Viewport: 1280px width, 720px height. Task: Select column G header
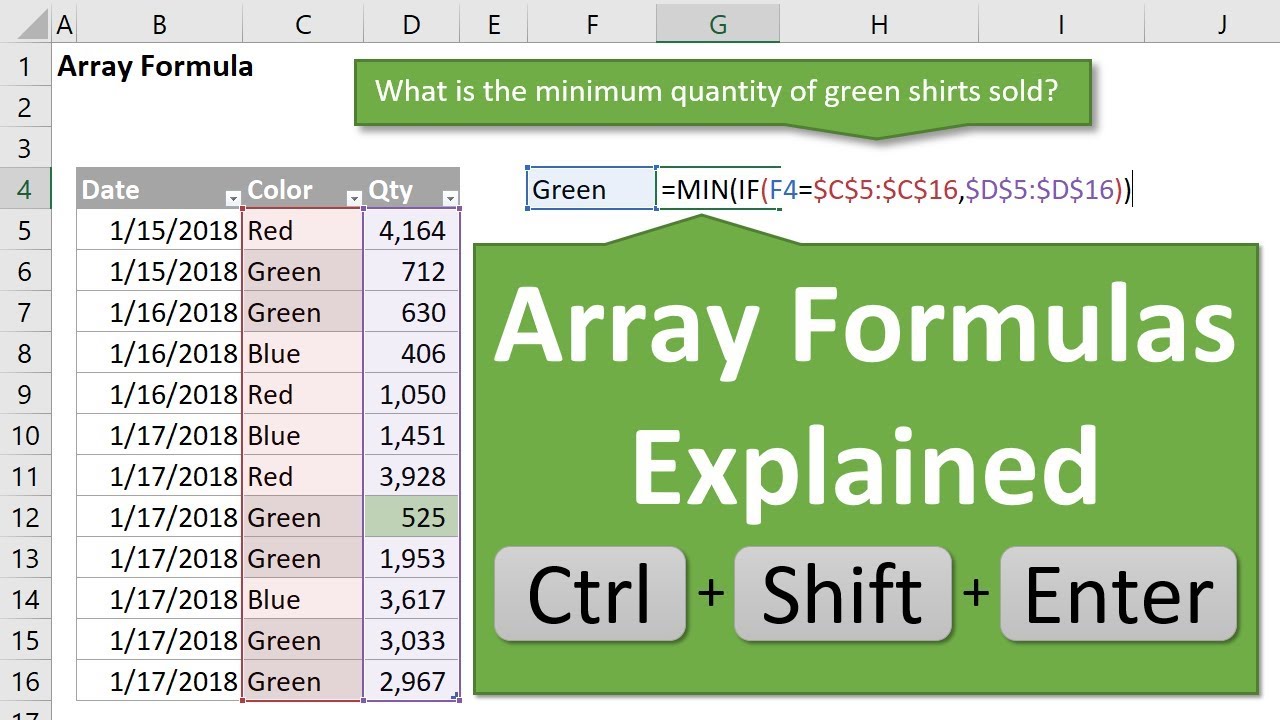pos(718,25)
